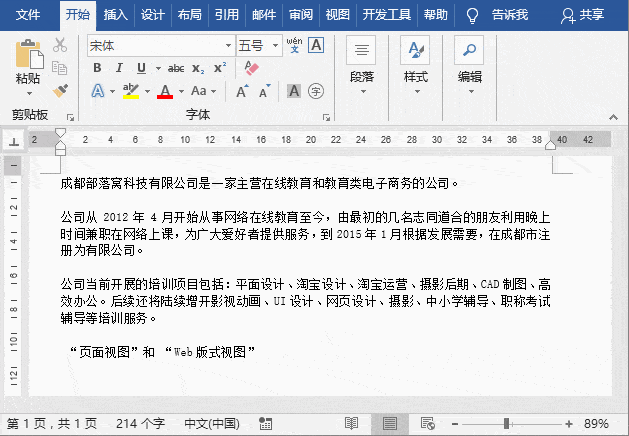Viewport: 629px width, 436px height.
Task: Click the Paste clipboard icon
Action: (29, 54)
